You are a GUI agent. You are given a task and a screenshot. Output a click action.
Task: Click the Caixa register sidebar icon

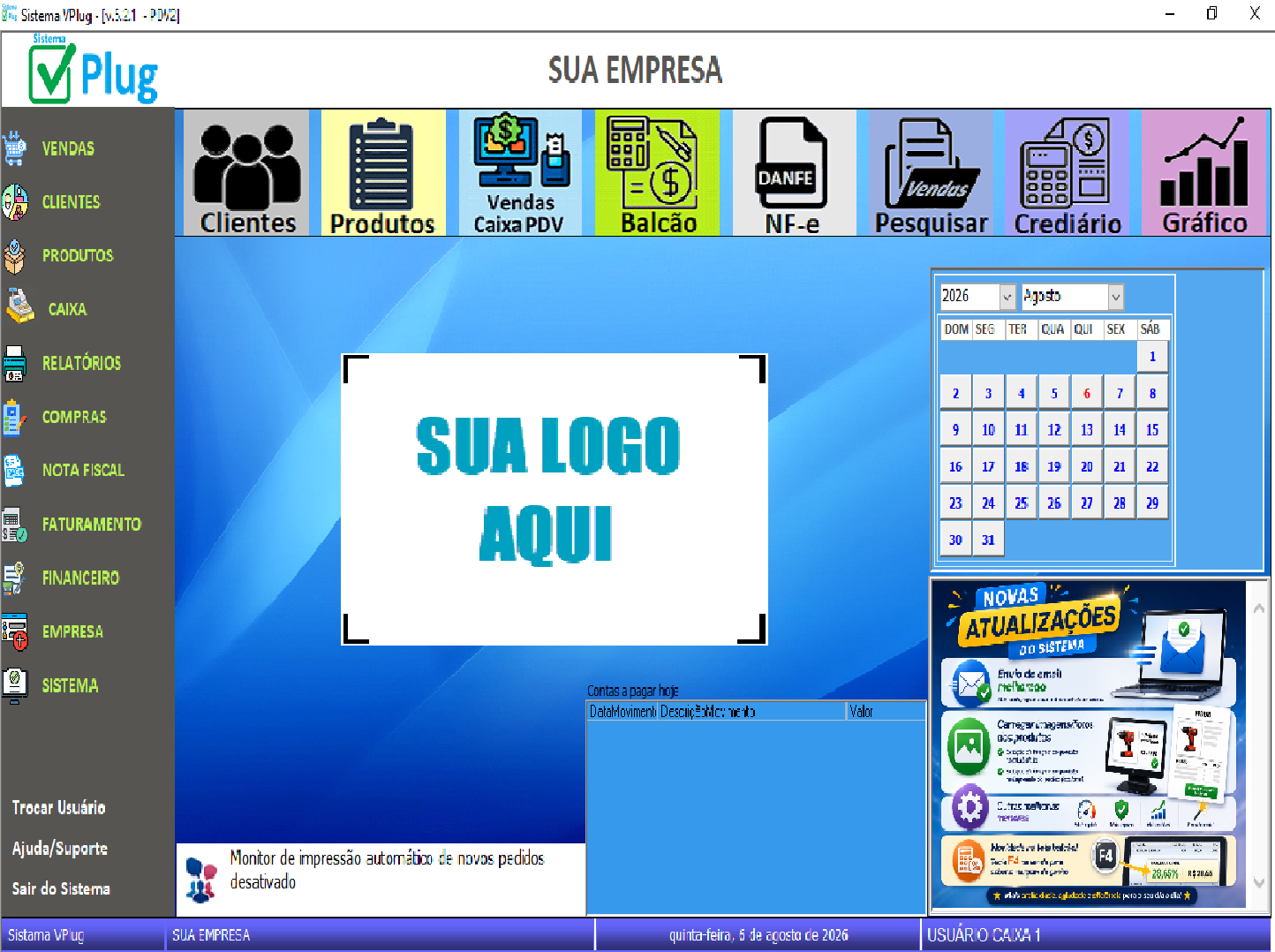point(19,306)
